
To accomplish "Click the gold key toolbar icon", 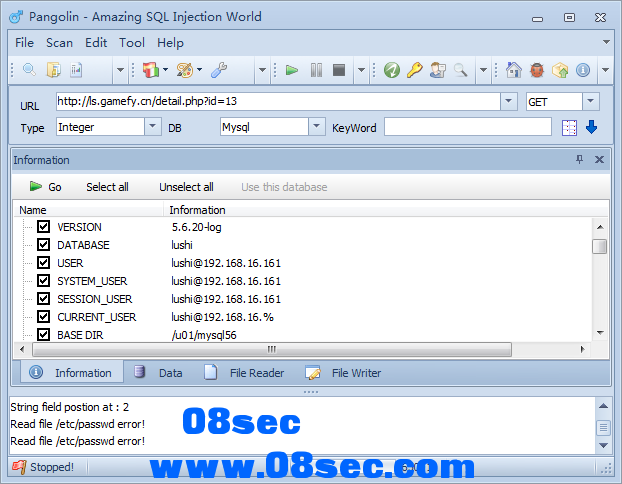I will (415, 70).
